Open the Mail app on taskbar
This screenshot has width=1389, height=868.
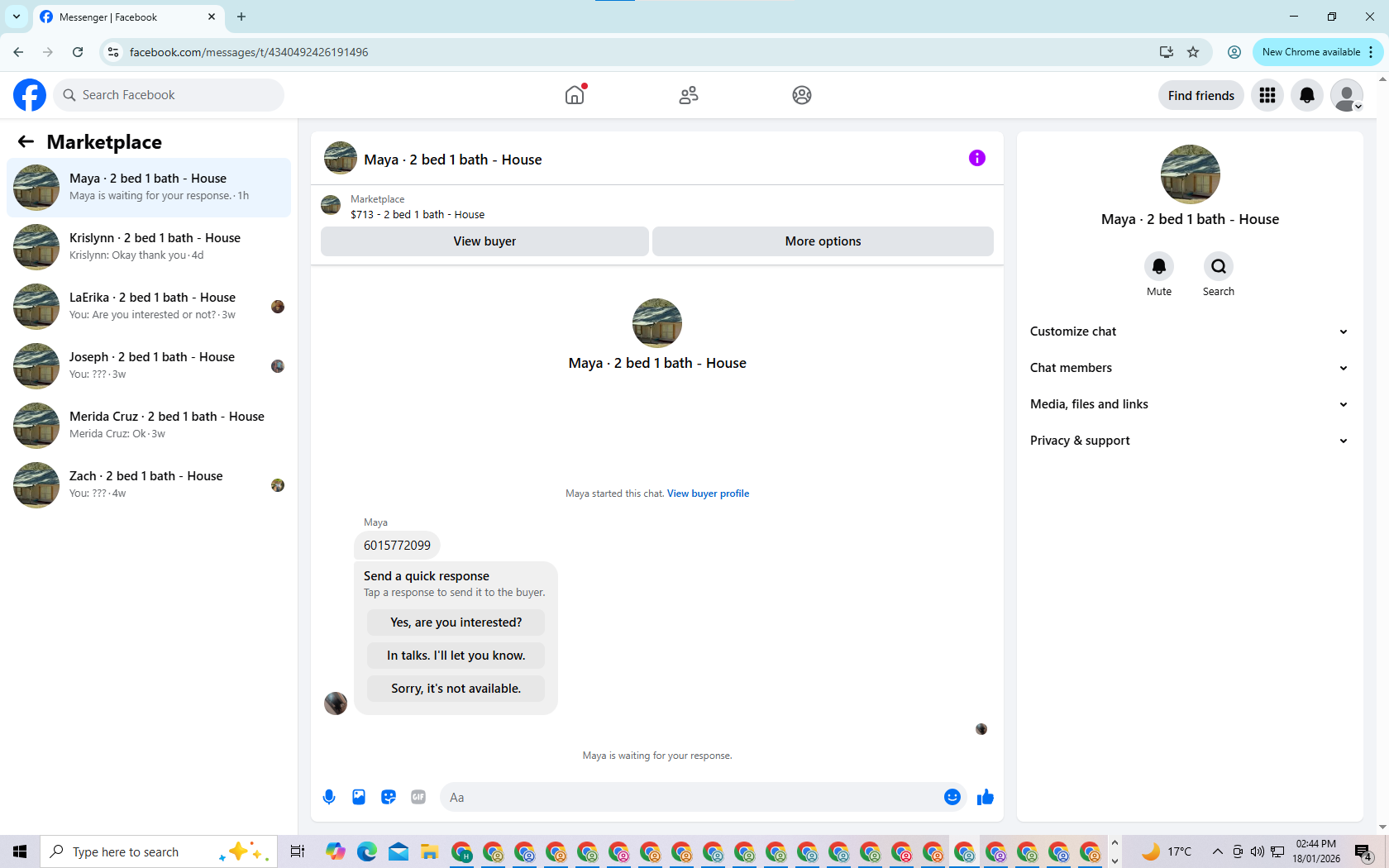point(399,851)
